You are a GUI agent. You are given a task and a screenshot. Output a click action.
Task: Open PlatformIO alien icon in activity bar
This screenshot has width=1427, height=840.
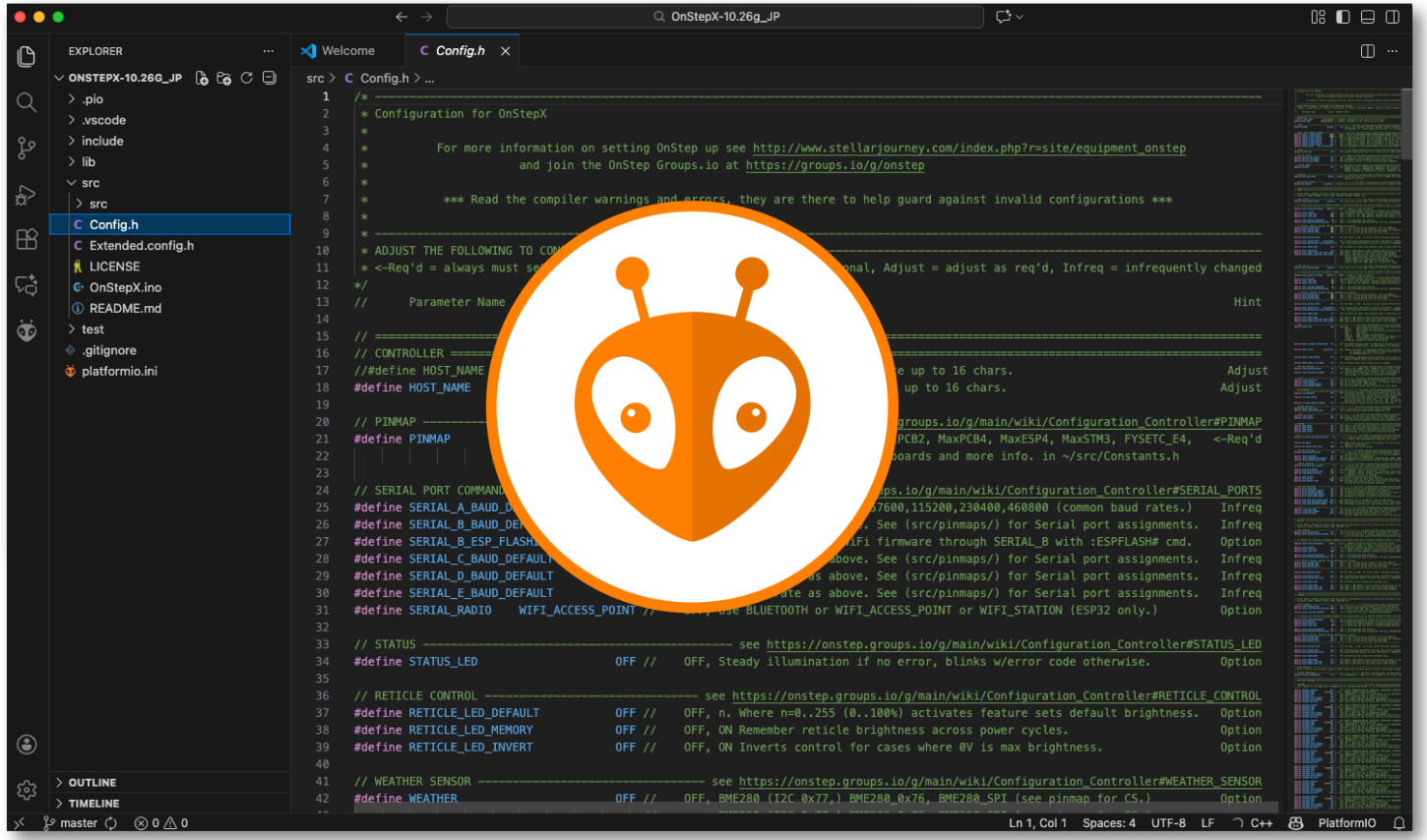pyautogui.click(x=27, y=330)
